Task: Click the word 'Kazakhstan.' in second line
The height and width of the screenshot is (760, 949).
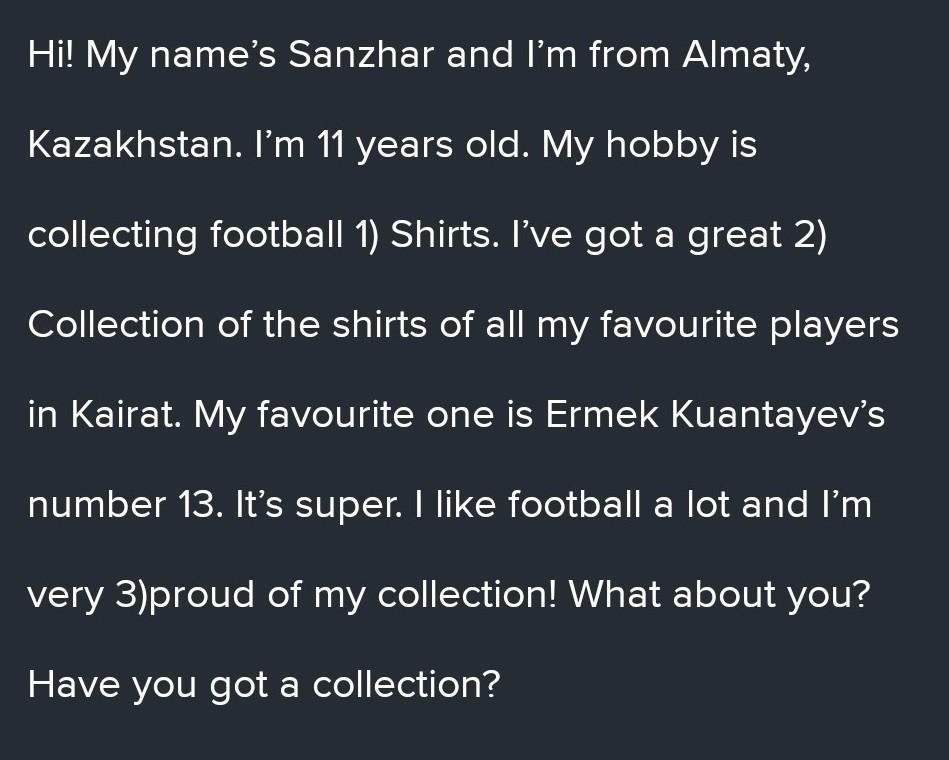Action: [135, 146]
